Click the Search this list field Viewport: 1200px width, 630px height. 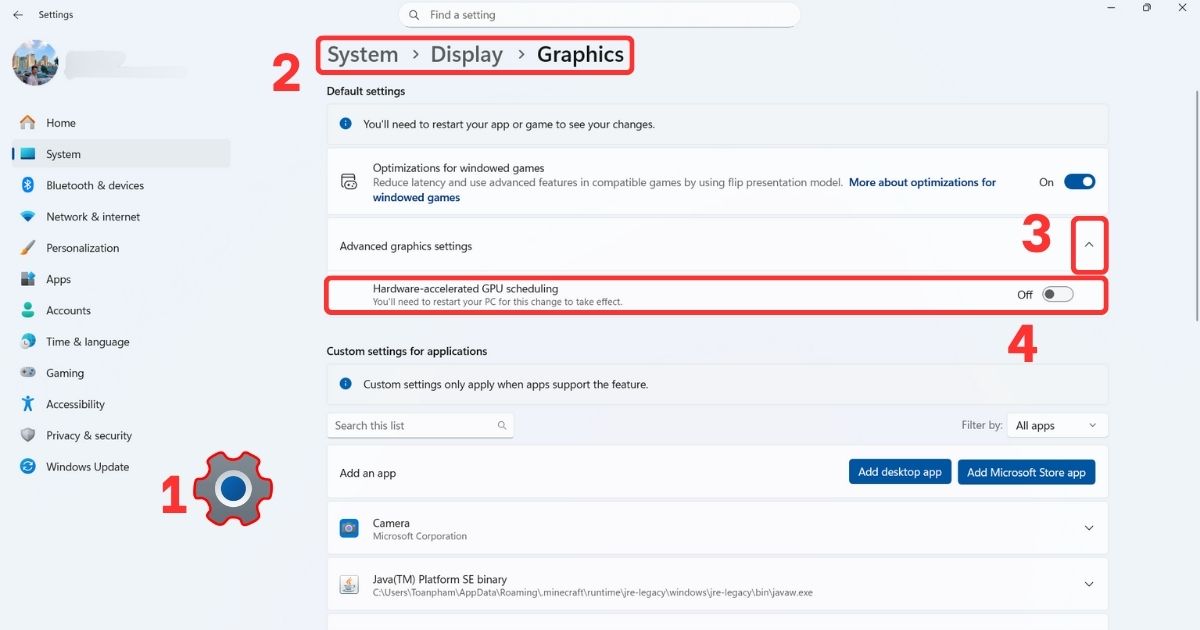[412, 425]
